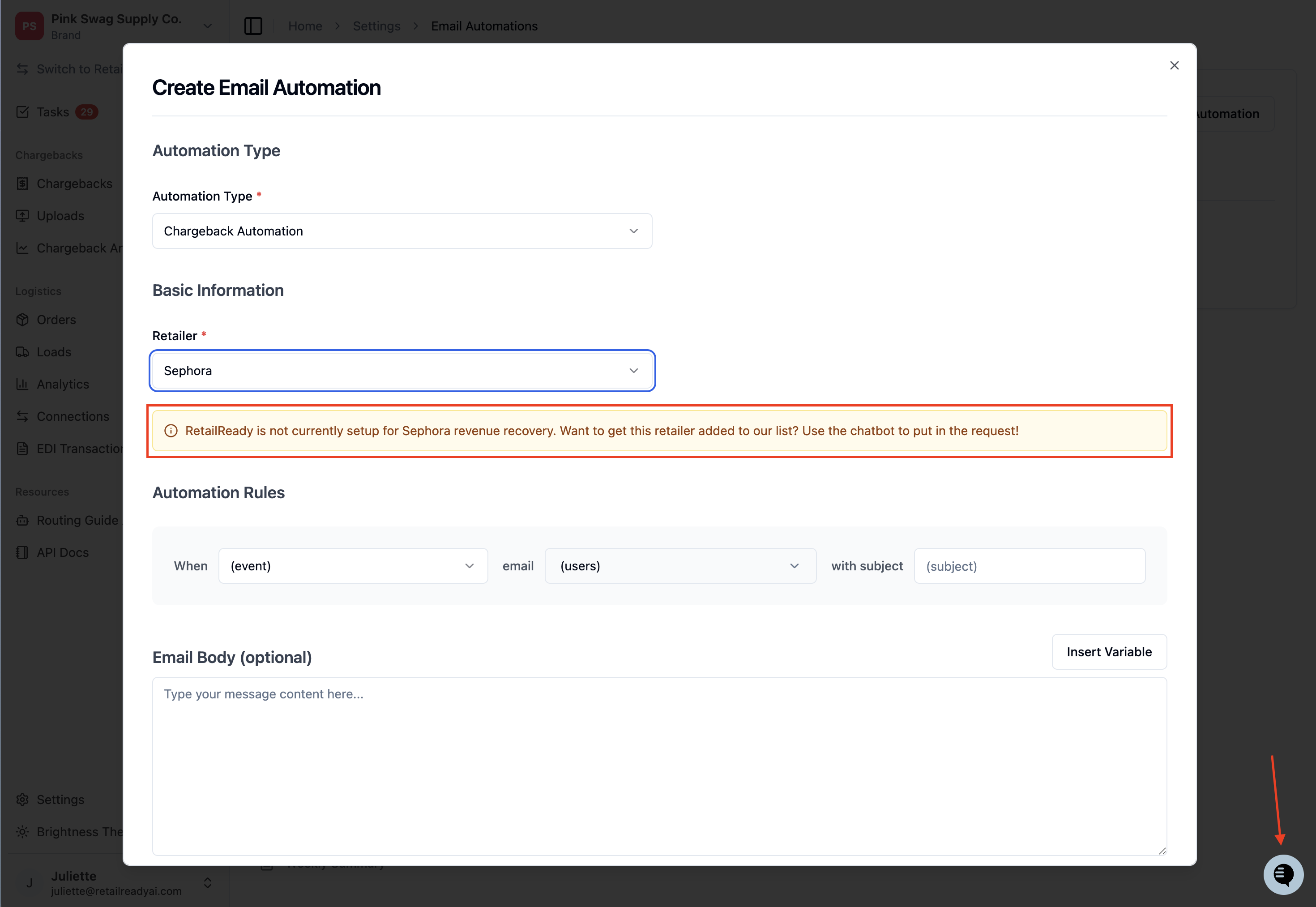Click the API Docs book icon
Viewport: 1316px width, 907px height.
click(x=22, y=552)
